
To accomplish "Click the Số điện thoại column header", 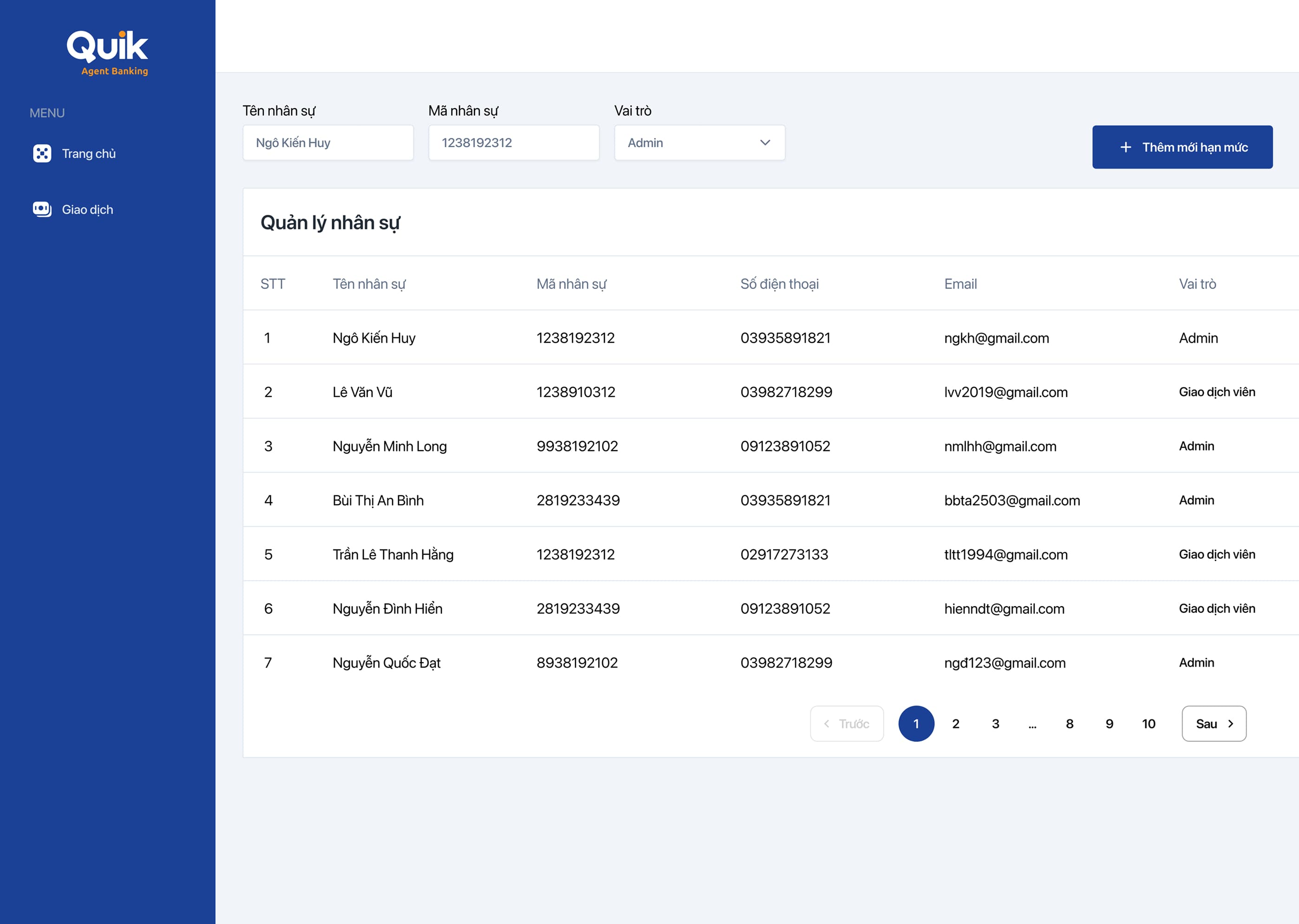I will click(x=780, y=284).
